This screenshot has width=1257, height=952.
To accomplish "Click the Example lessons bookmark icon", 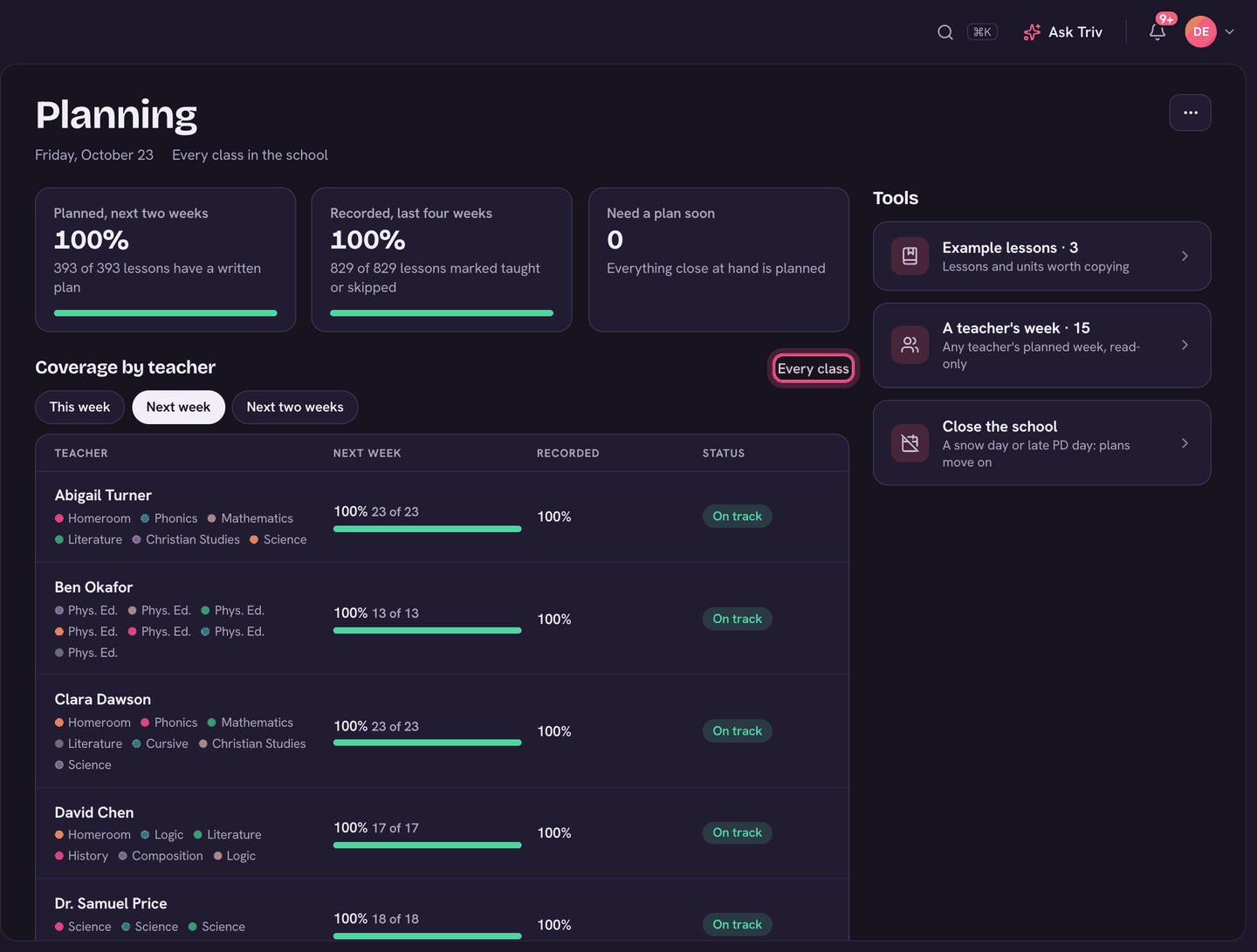I will (910, 256).
